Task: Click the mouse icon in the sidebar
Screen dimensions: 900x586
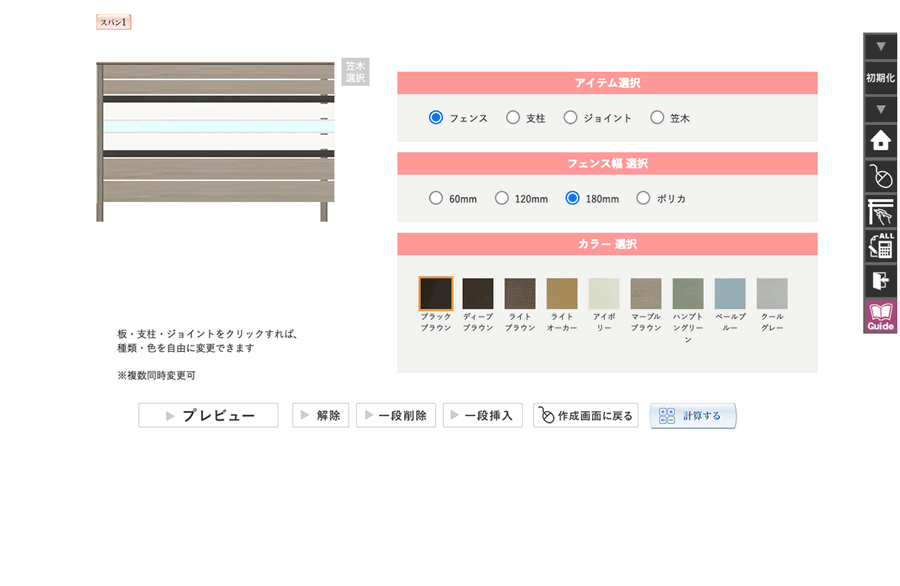Action: tap(880, 177)
